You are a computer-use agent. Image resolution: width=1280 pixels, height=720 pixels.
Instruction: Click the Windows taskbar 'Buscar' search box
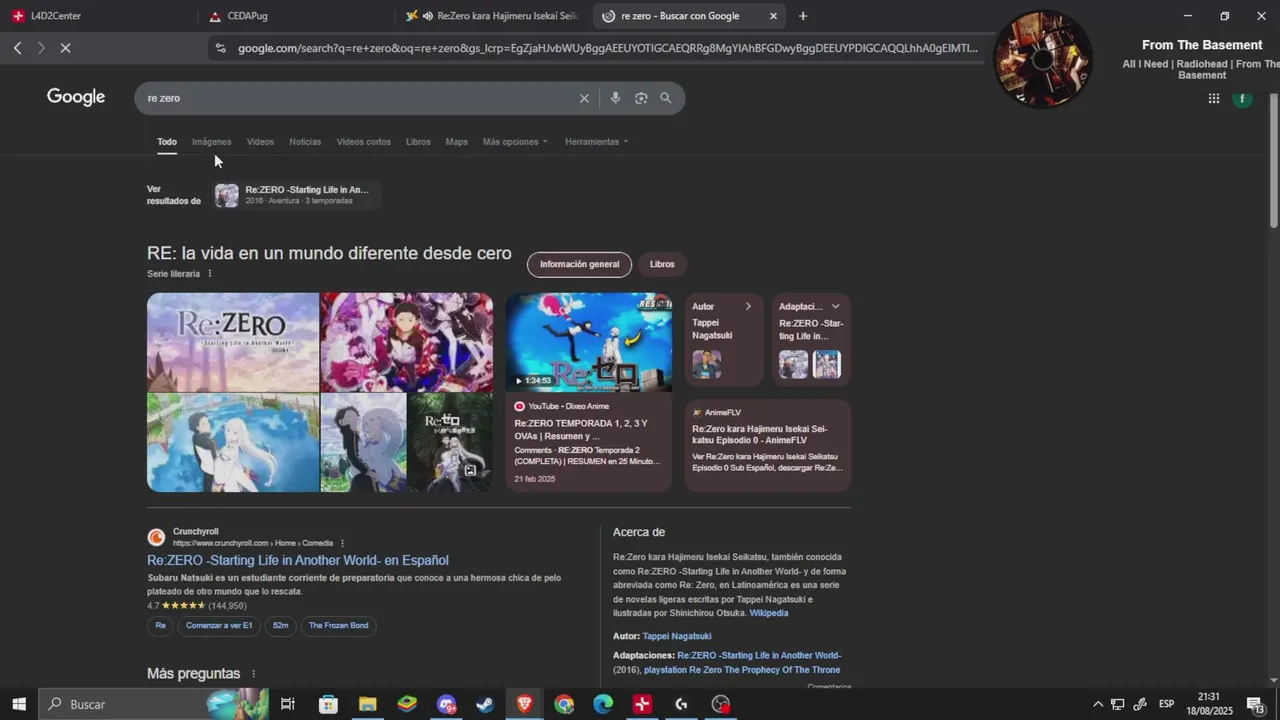pos(154,704)
